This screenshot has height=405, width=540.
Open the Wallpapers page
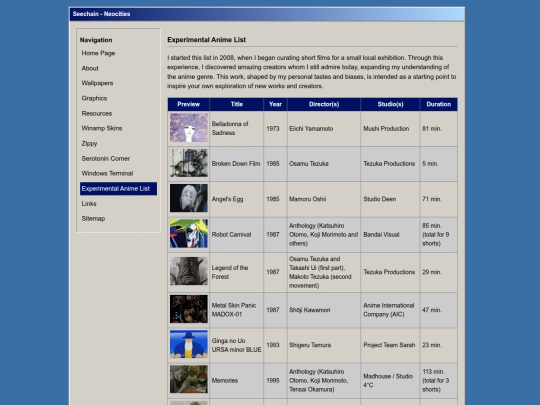click(x=97, y=83)
